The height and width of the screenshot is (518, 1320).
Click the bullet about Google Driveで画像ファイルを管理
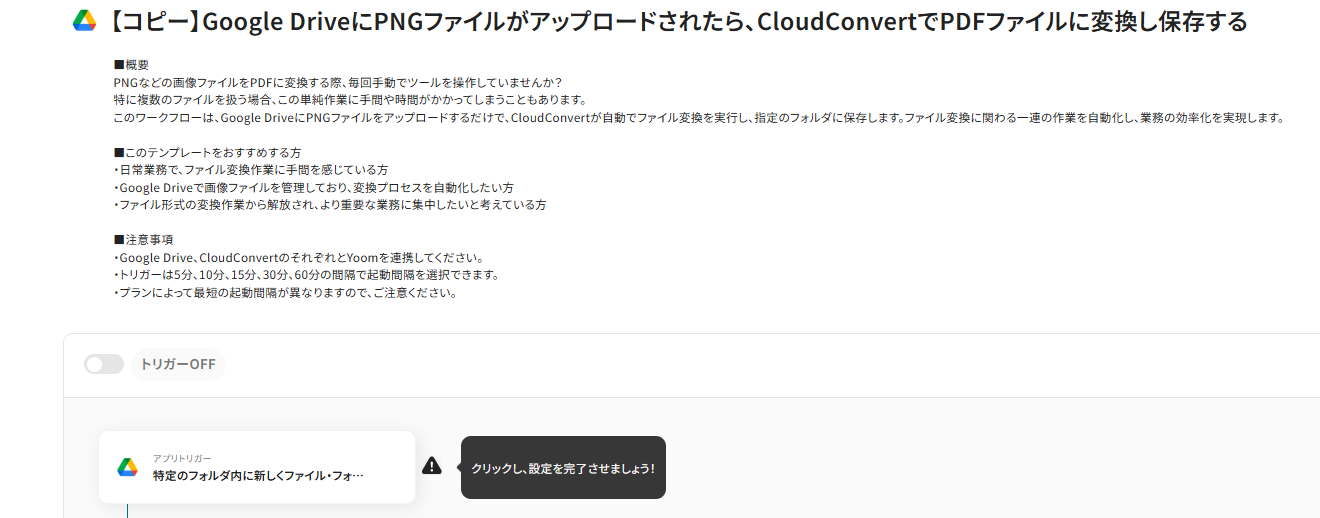point(314,187)
